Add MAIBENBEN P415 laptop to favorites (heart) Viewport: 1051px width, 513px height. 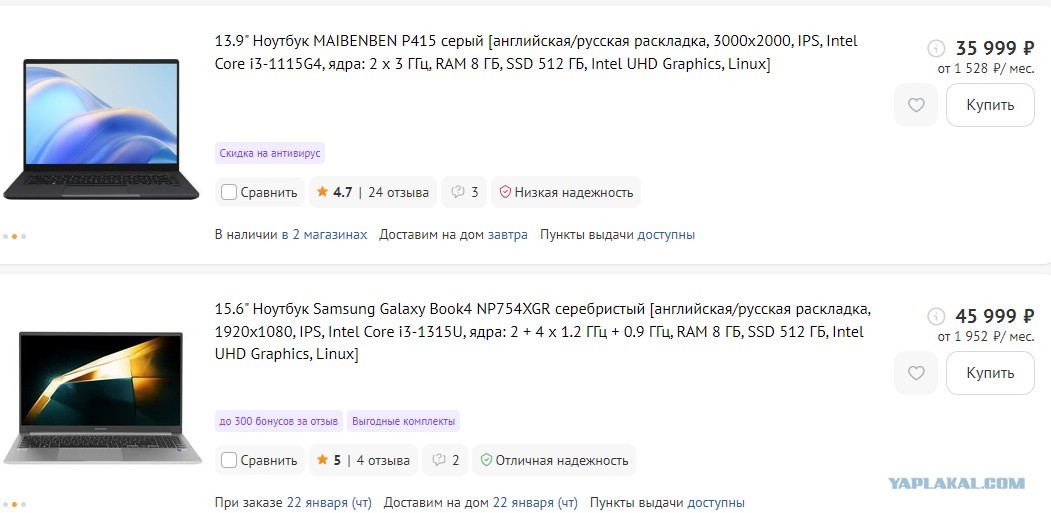click(916, 105)
